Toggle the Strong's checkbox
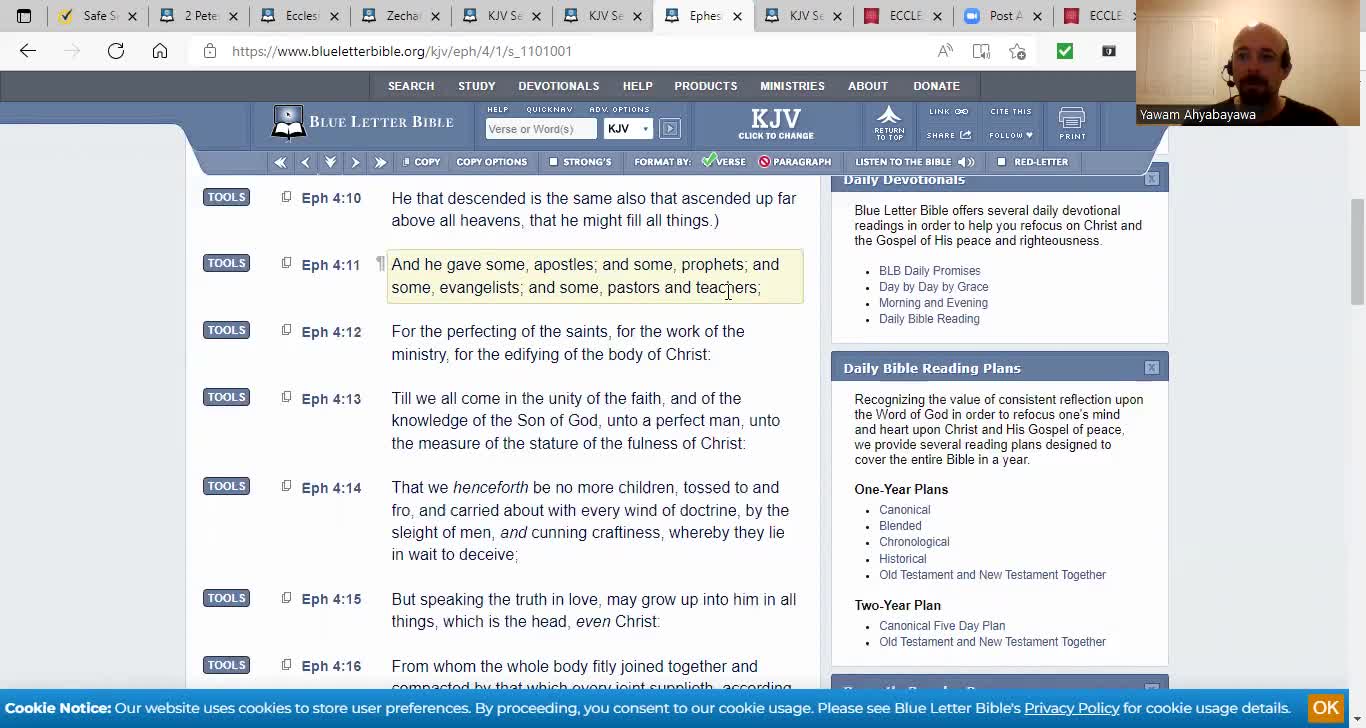 [553, 162]
